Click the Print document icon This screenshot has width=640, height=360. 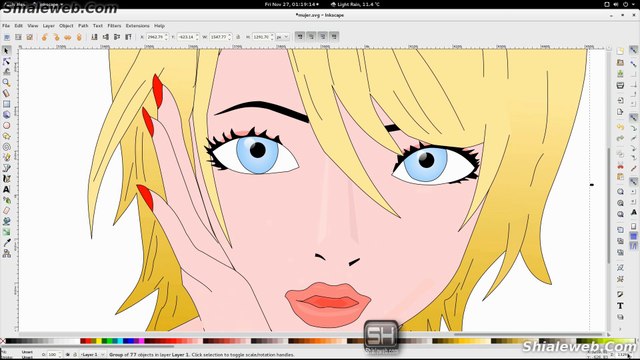pos(620,85)
